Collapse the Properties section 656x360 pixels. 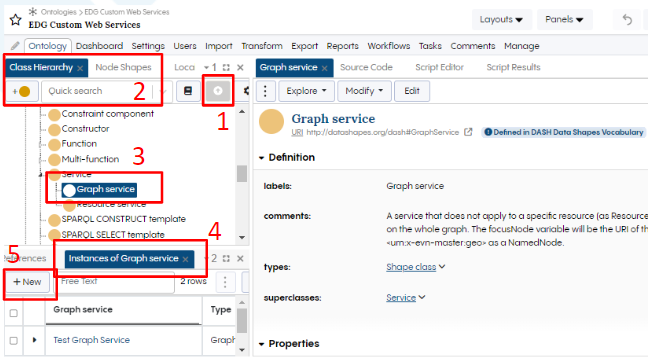tap(261, 344)
